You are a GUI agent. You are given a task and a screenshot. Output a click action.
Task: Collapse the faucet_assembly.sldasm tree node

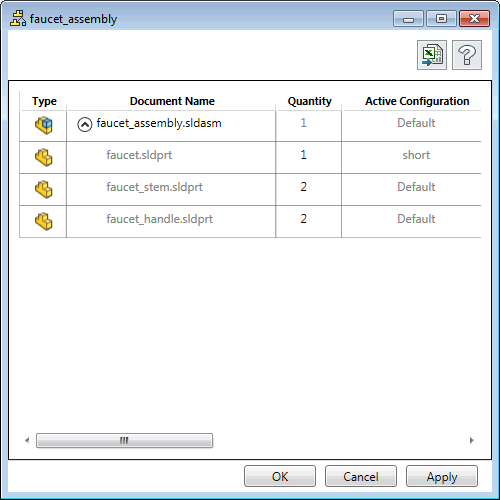(85, 125)
